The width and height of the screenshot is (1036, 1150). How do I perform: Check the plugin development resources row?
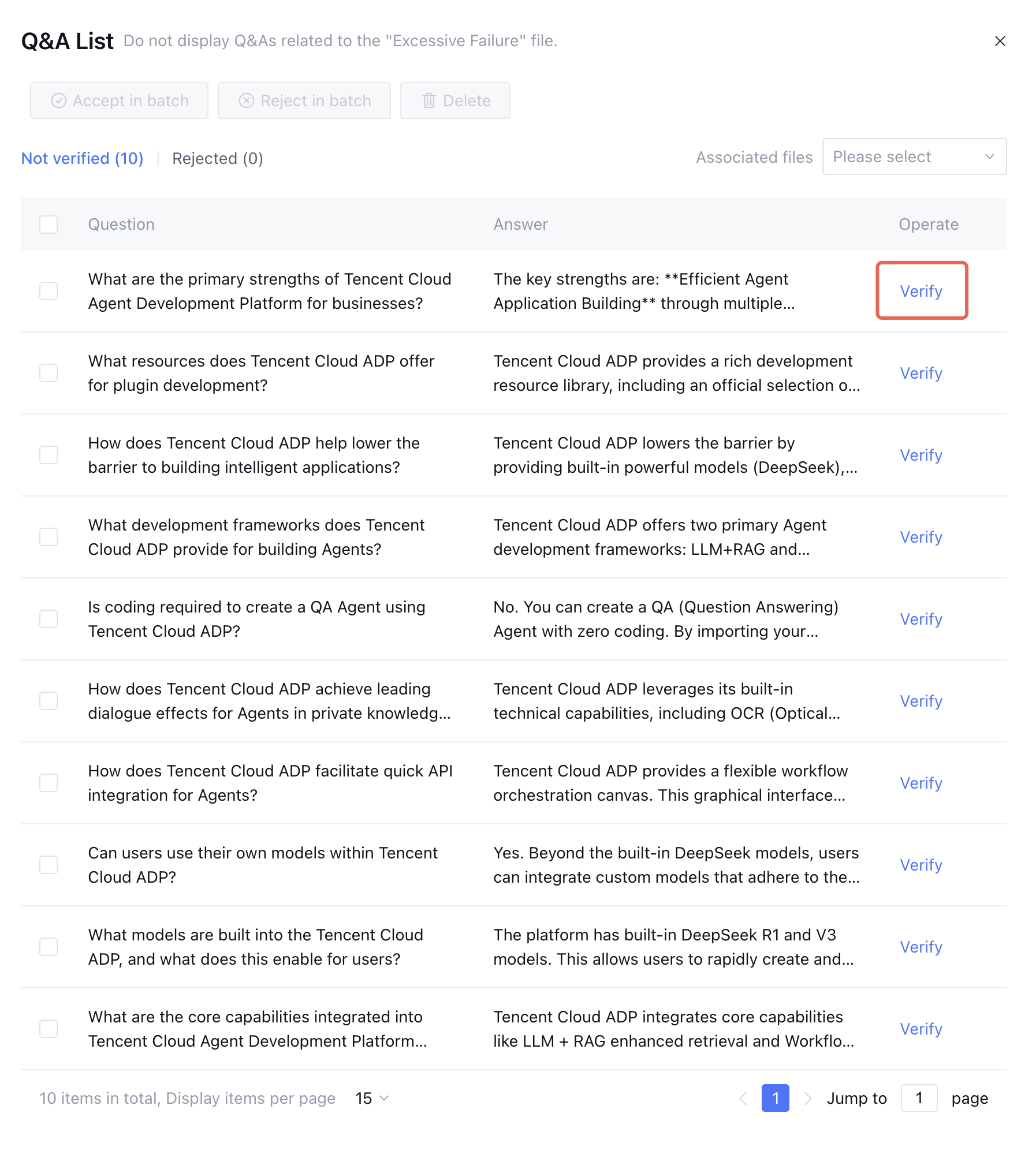[49, 373]
